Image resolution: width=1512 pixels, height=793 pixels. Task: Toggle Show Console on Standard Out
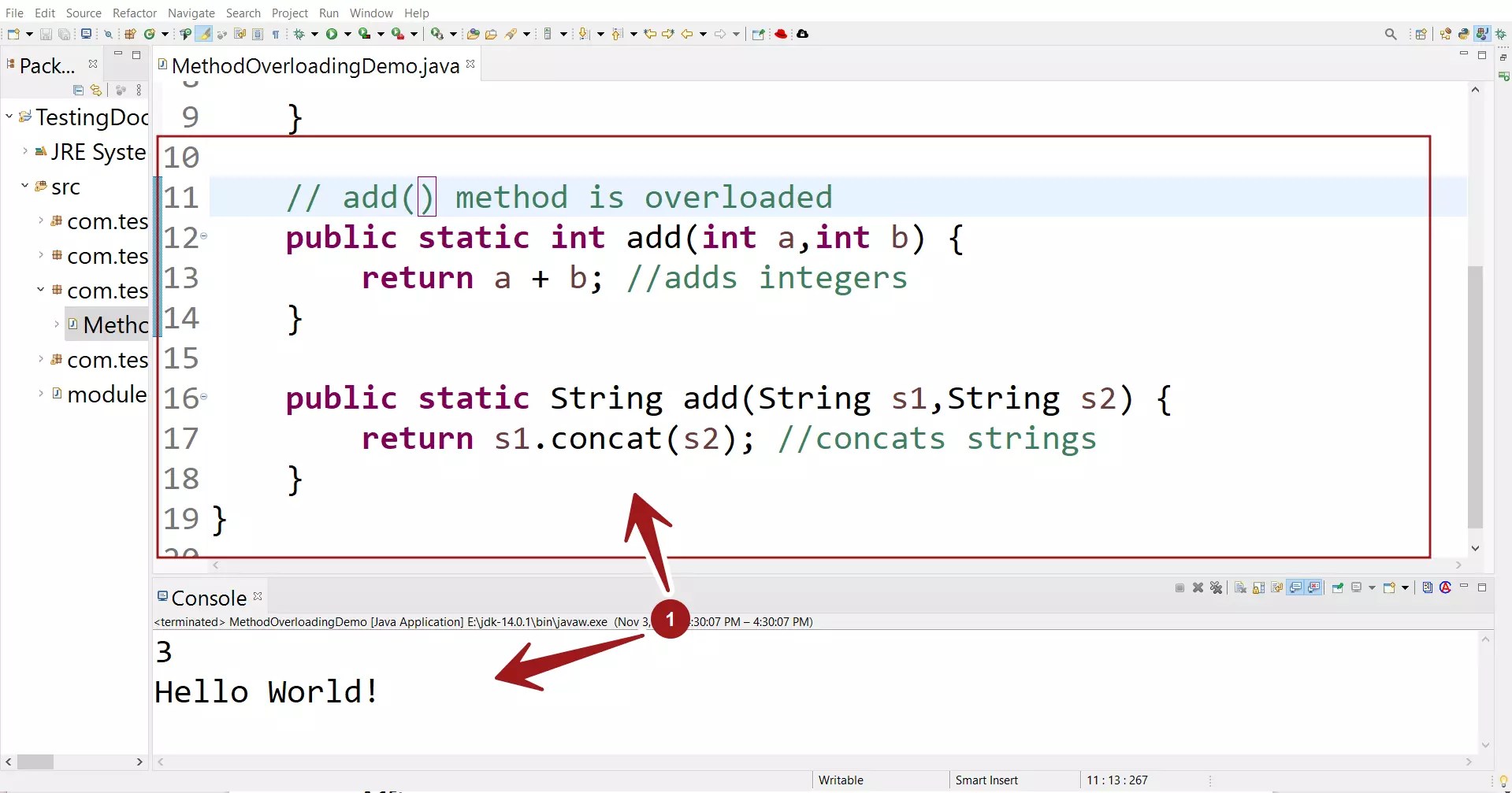[1295, 587]
